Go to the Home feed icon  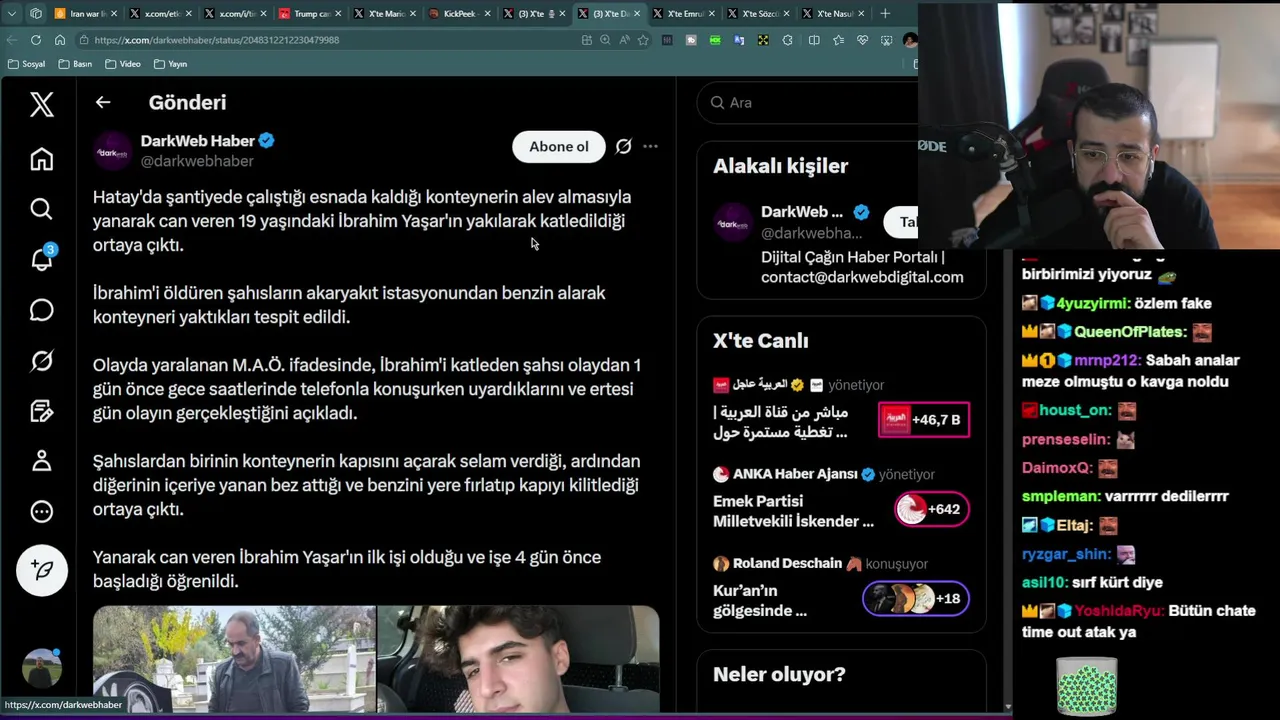(41, 159)
